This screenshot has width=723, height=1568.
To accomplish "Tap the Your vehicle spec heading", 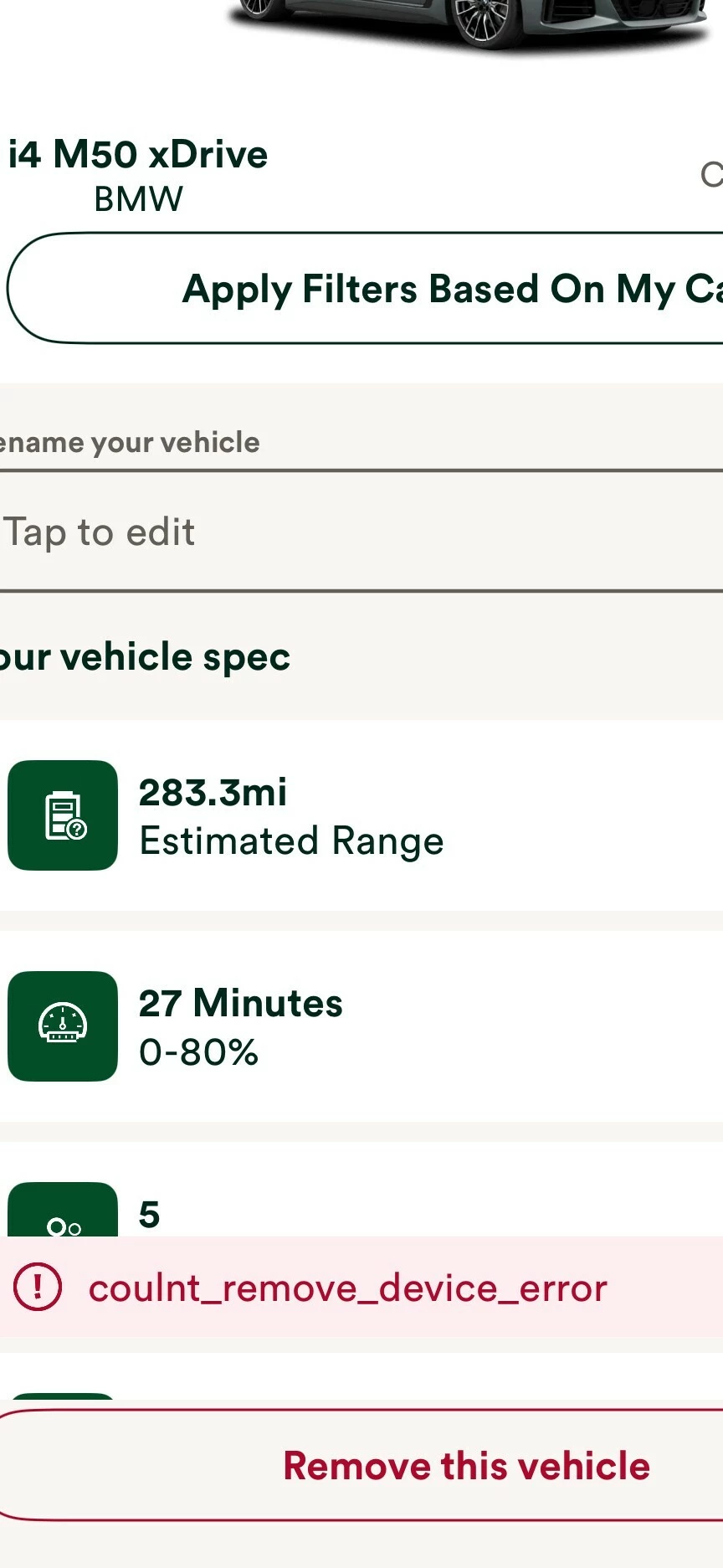I will [145, 657].
